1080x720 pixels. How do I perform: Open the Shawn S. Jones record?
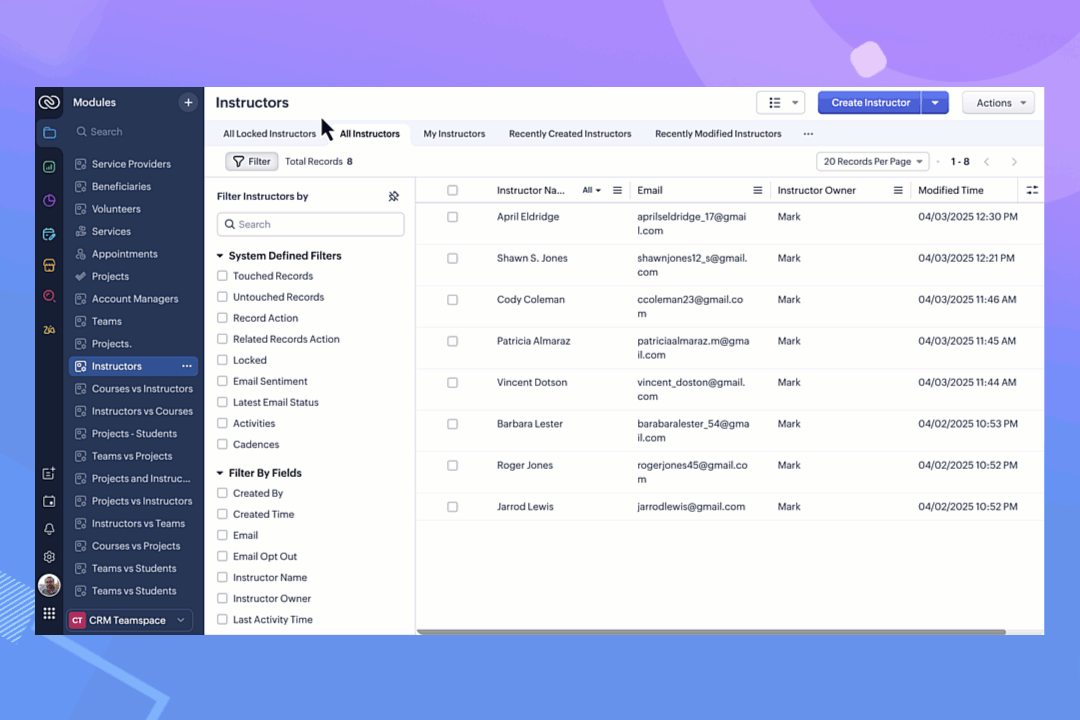(x=532, y=258)
